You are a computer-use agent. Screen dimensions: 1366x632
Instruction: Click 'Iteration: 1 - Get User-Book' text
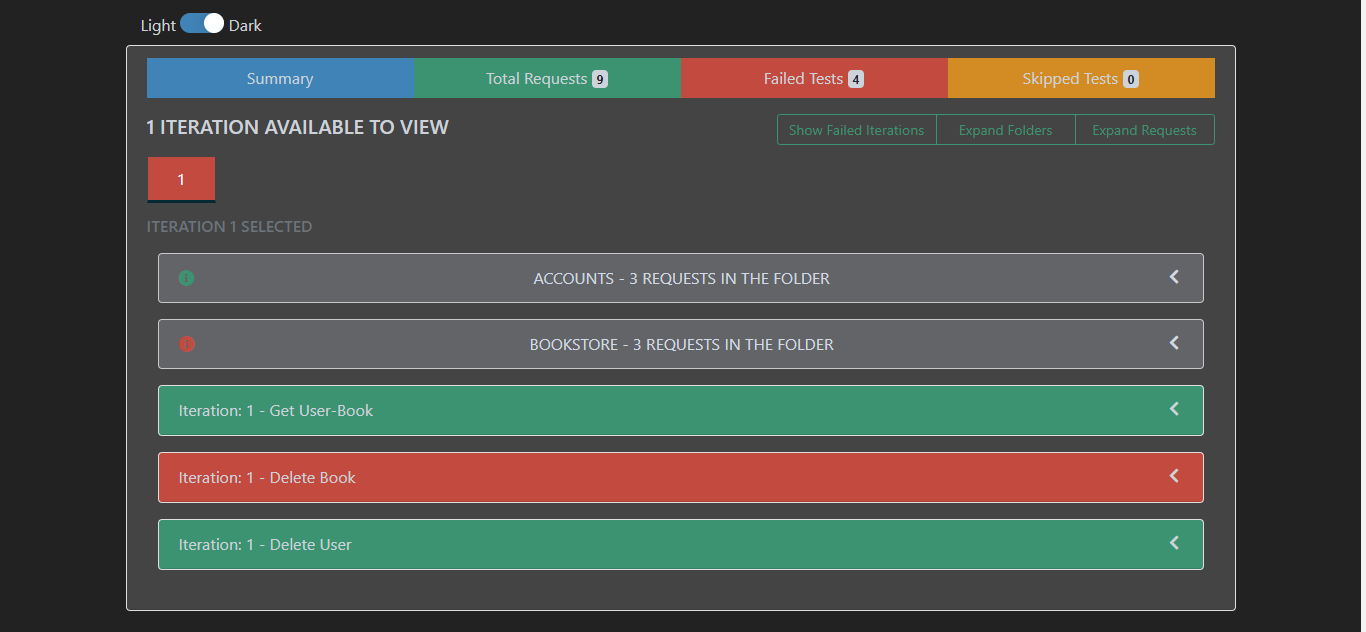(276, 411)
